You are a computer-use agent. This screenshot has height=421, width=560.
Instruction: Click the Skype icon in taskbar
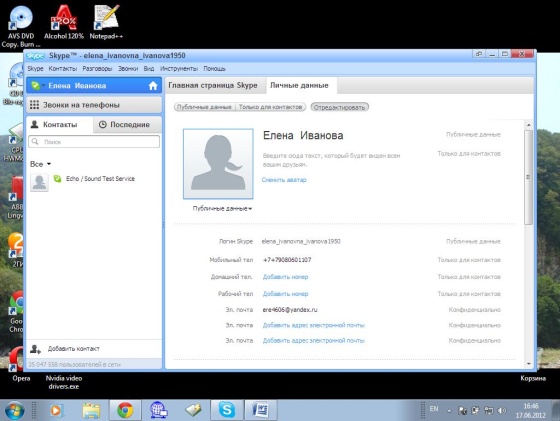click(227, 410)
